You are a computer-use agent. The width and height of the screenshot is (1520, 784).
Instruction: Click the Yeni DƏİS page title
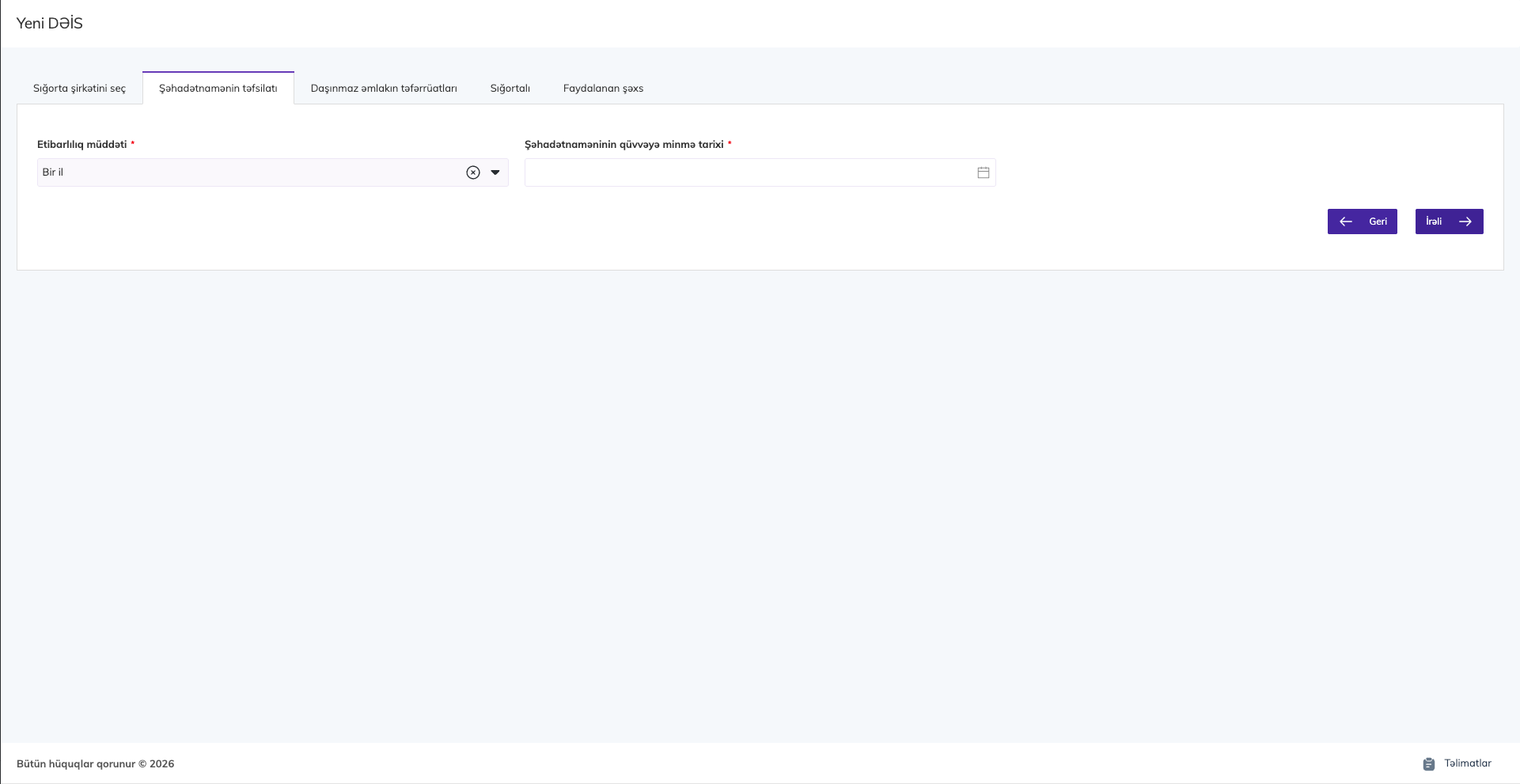coord(50,24)
